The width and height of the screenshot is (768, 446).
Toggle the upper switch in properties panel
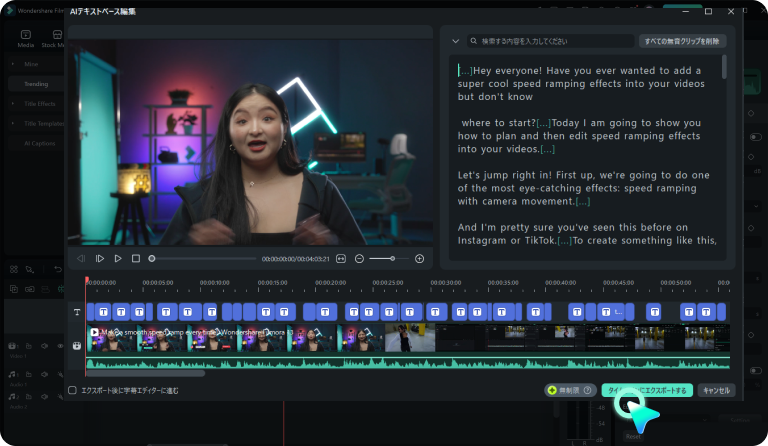coord(756,137)
